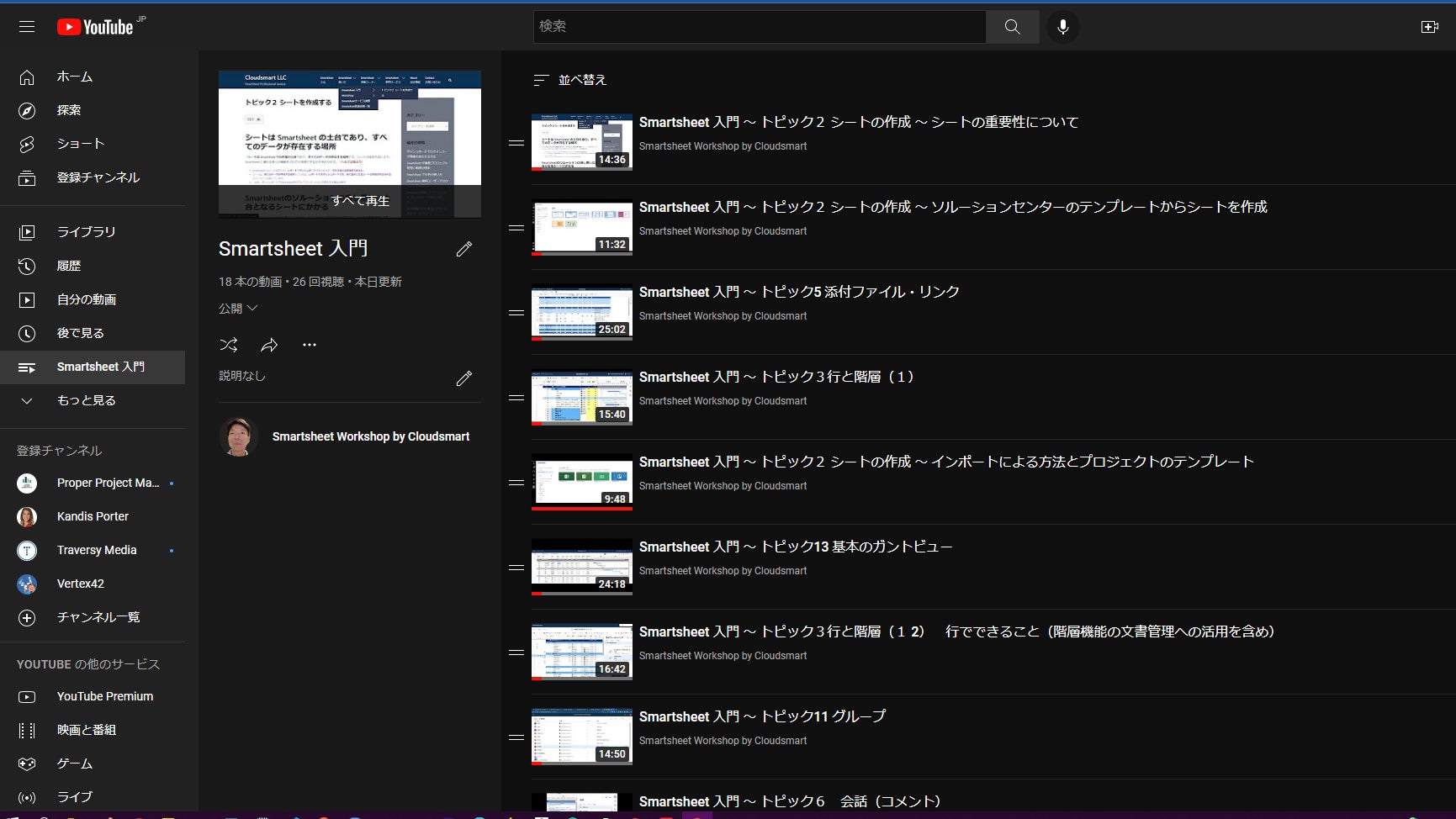Open the ソリューションセンターのテンプレート video title
This screenshot has width=1456, height=819.
coord(953,207)
